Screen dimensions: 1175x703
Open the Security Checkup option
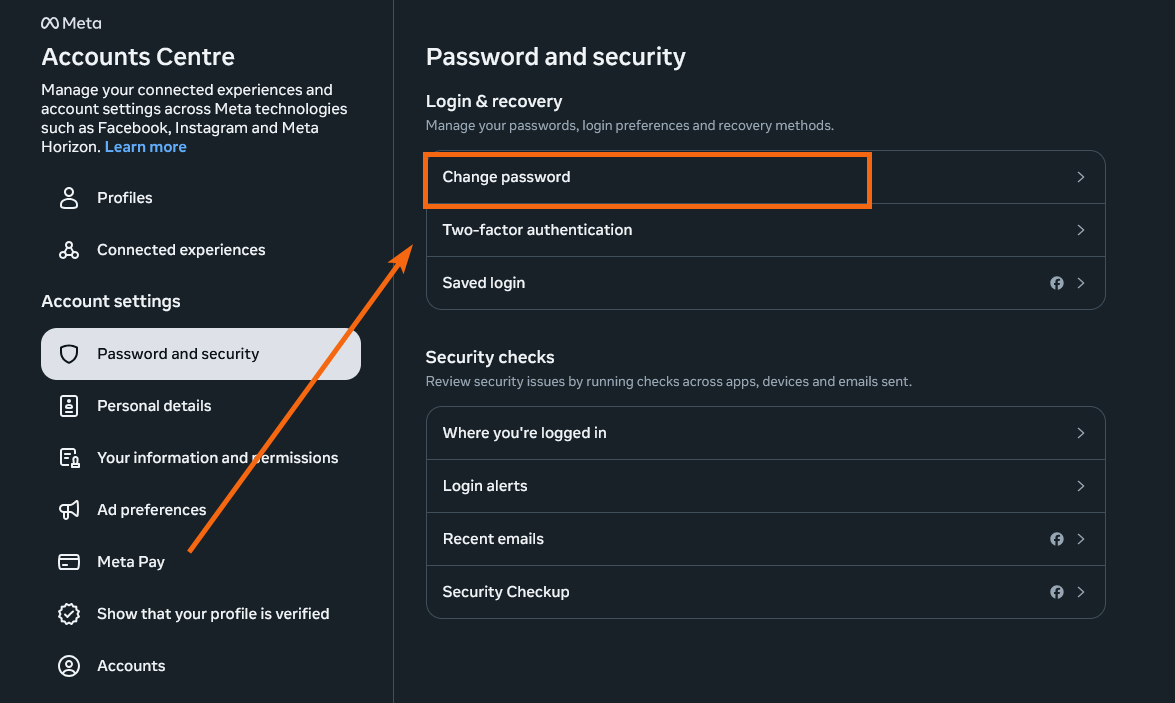pos(506,592)
